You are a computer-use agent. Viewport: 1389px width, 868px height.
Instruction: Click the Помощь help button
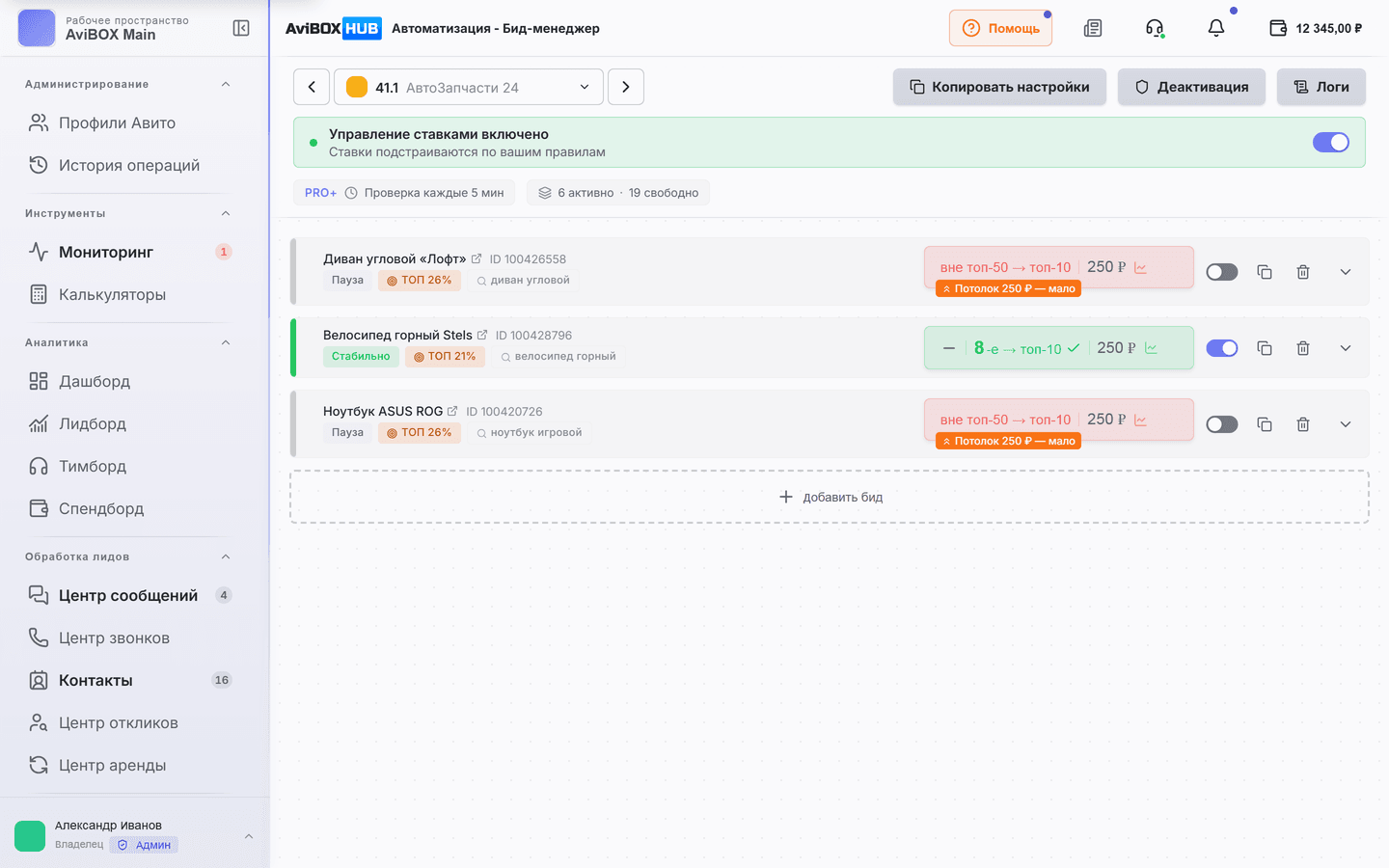[x=1000, y=28]
